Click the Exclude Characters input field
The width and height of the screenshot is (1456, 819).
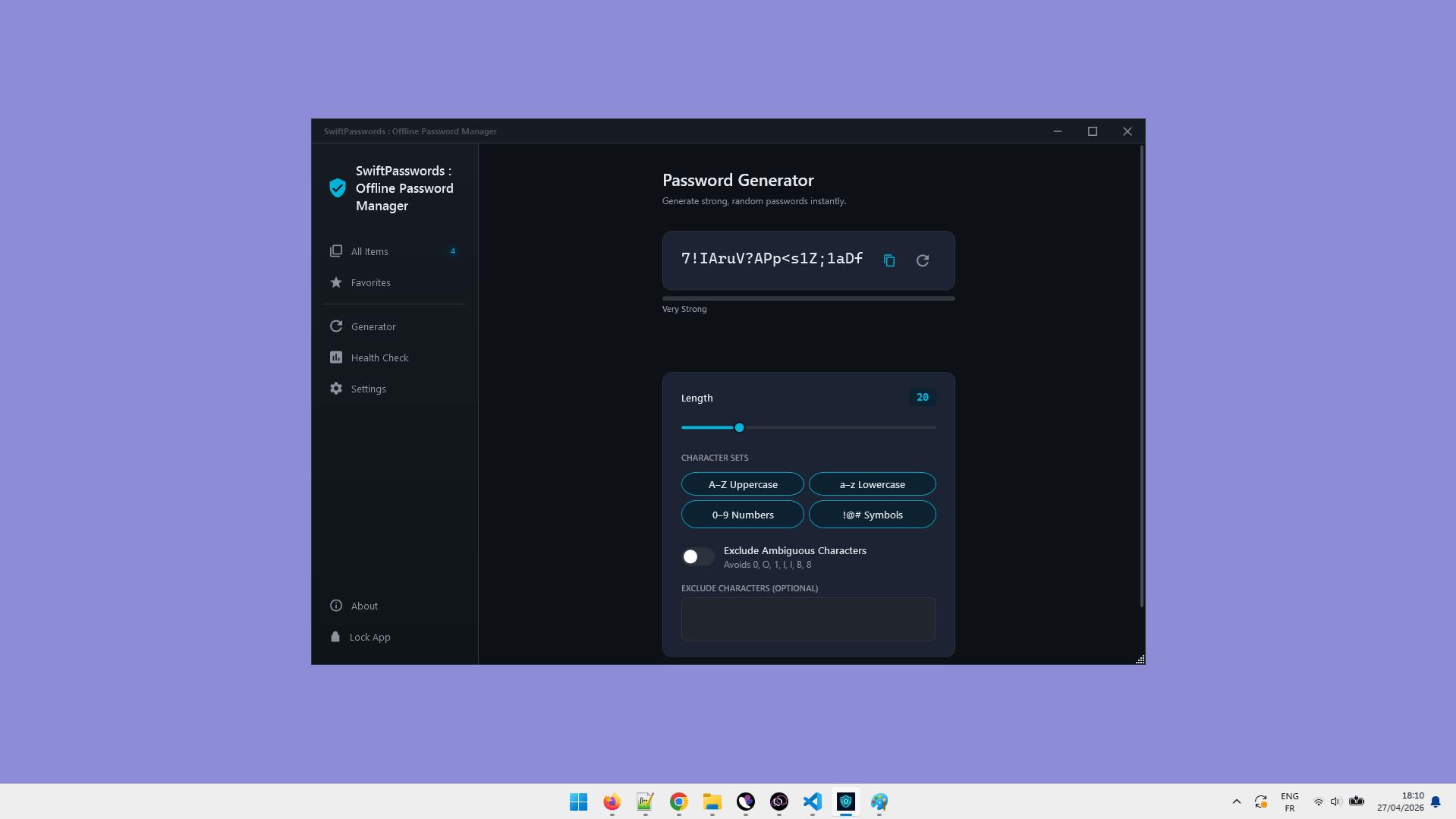coord(809,619)
